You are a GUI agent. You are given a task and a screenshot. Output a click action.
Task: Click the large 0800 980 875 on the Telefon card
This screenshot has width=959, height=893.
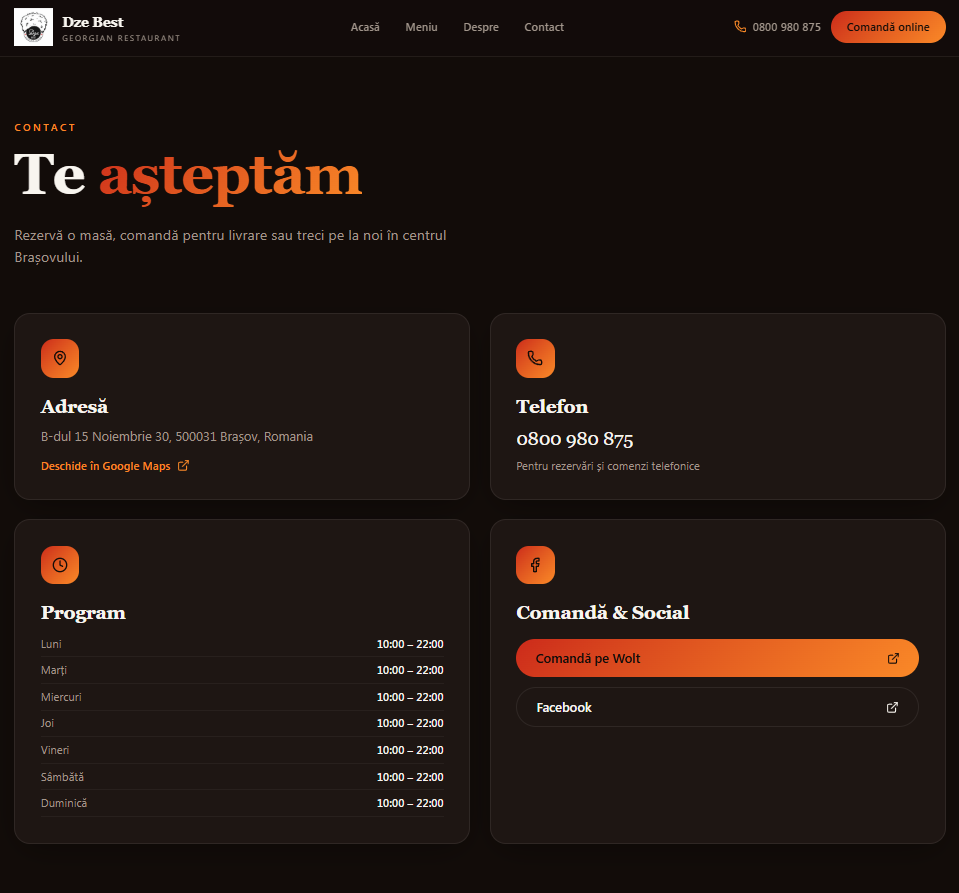point(576,439)
